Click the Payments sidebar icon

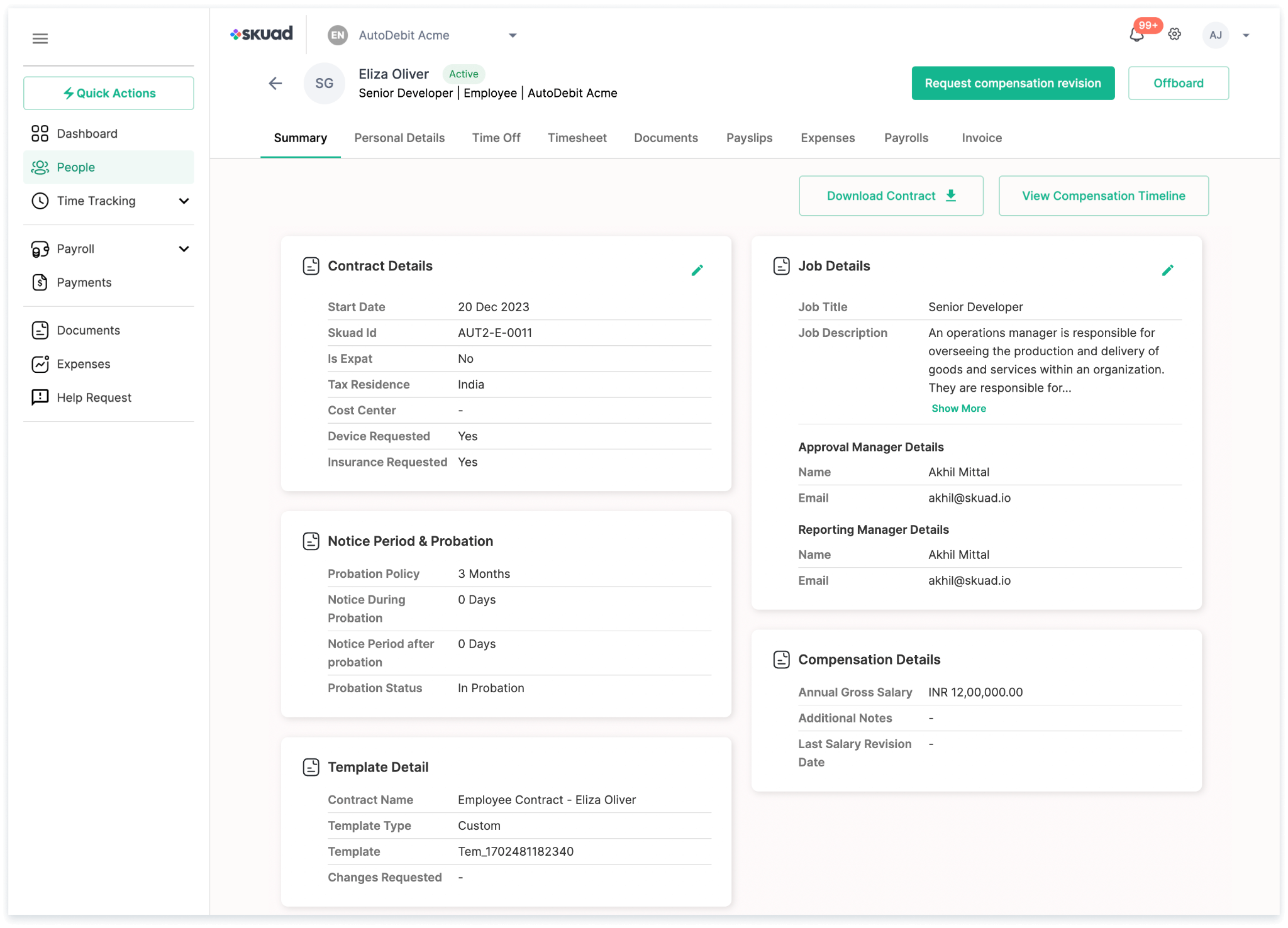pyautogui.click(x=40, y=282)
